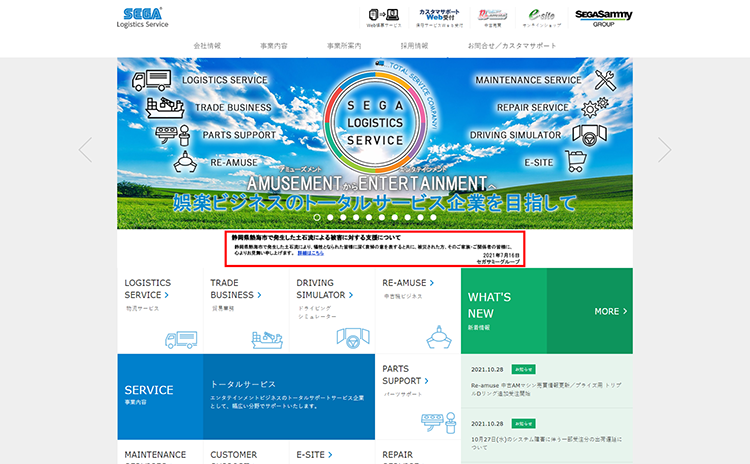This screenshot has height=464, width=750.
Task: Select the steering wheel Driving Simulator icon
Action: [x=353, y=339]
